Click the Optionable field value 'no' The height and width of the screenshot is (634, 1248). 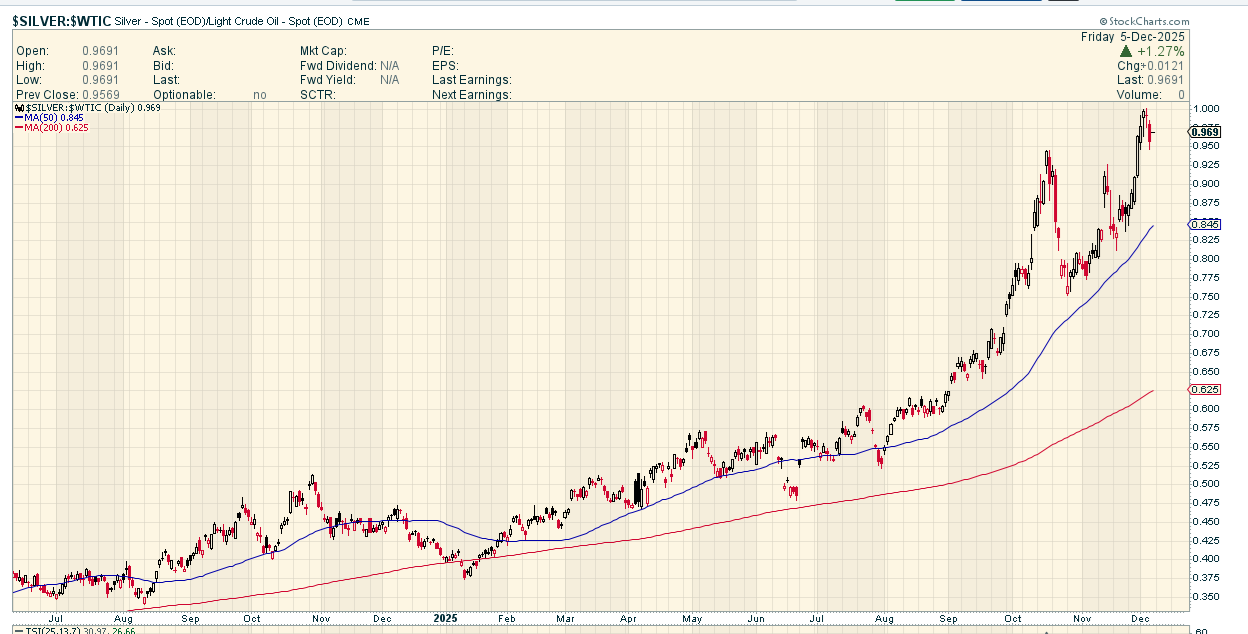260,95
